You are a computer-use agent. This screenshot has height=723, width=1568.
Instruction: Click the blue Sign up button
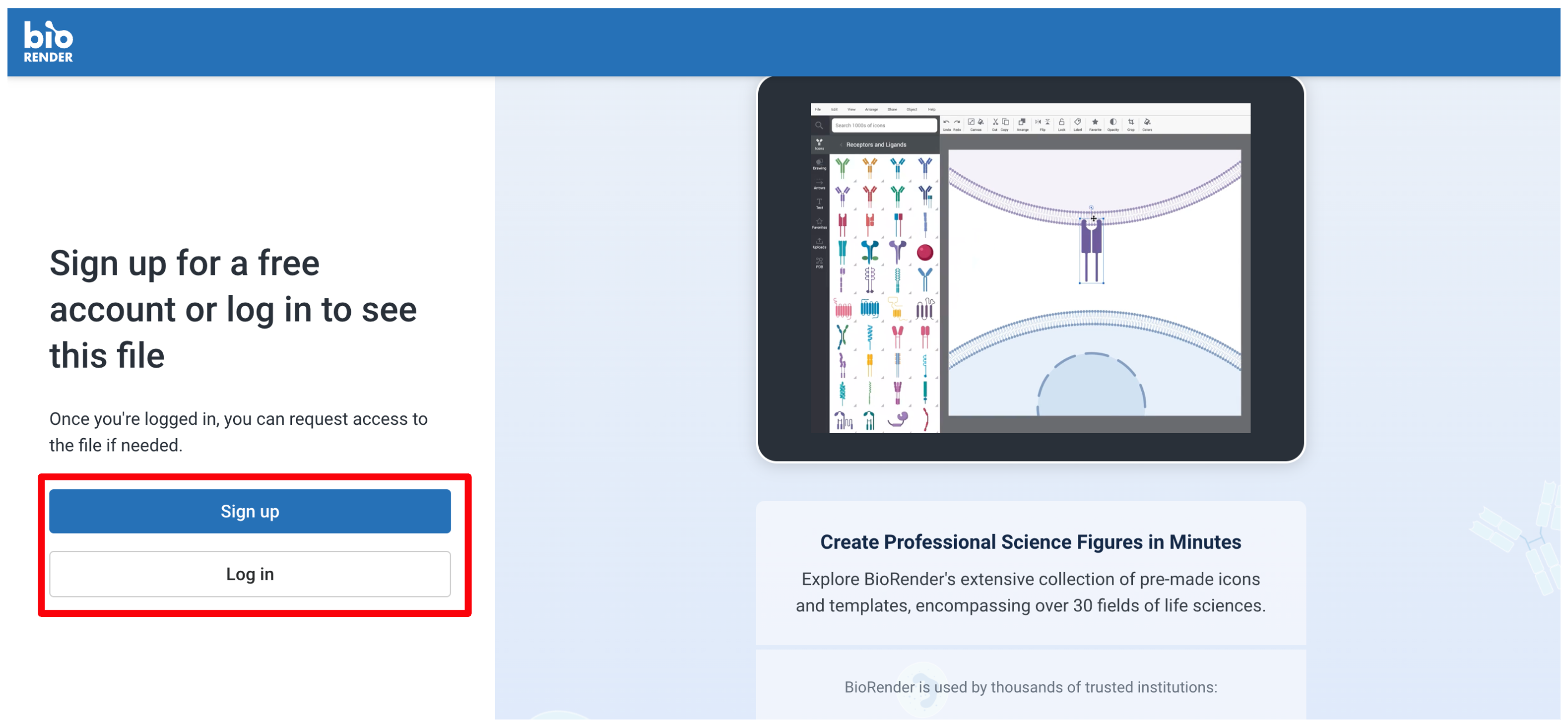tap(250, 511)
